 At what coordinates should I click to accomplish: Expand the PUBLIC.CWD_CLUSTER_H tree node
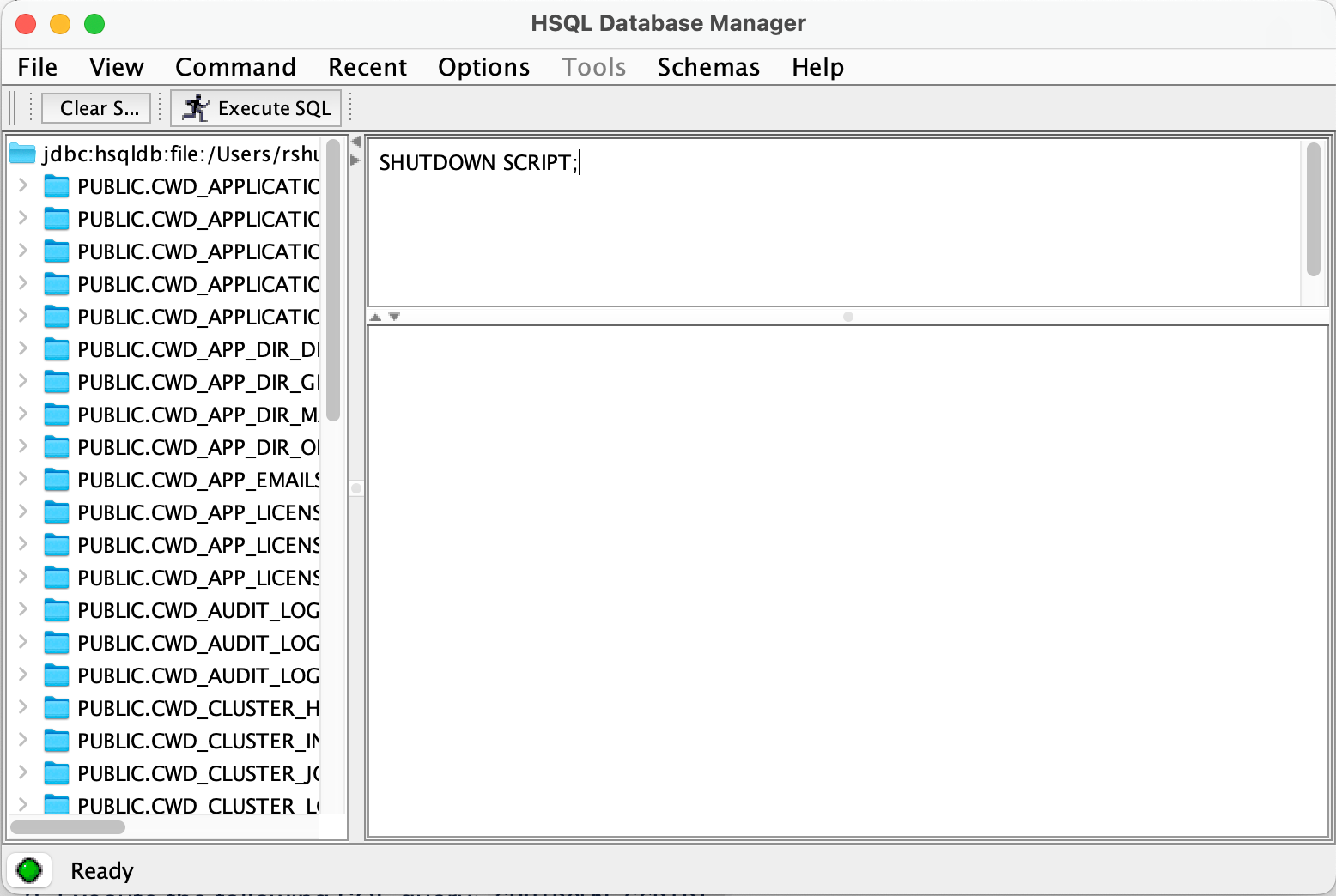click(x=23, y=707)
